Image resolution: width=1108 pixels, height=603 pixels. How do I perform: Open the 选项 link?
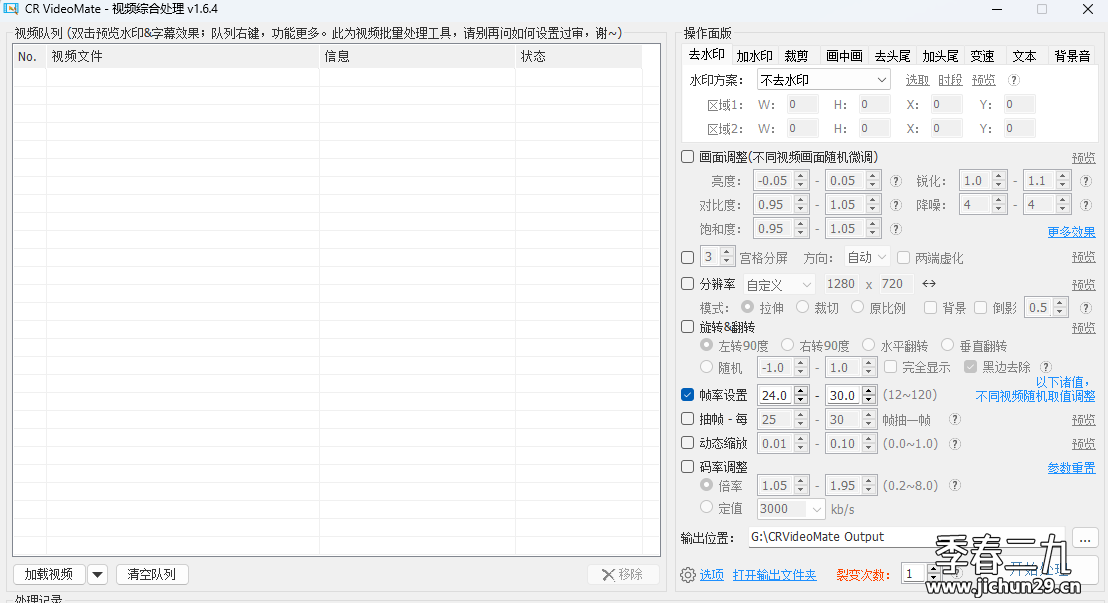point(712,575)
